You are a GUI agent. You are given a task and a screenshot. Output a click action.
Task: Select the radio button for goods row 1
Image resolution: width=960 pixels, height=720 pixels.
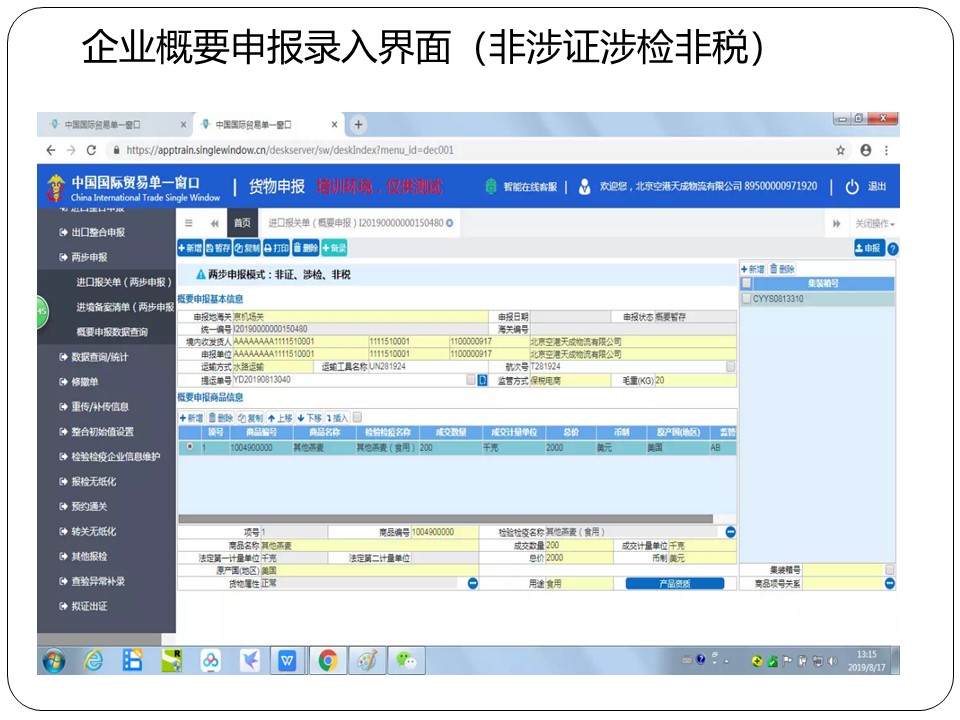point(190,448)
